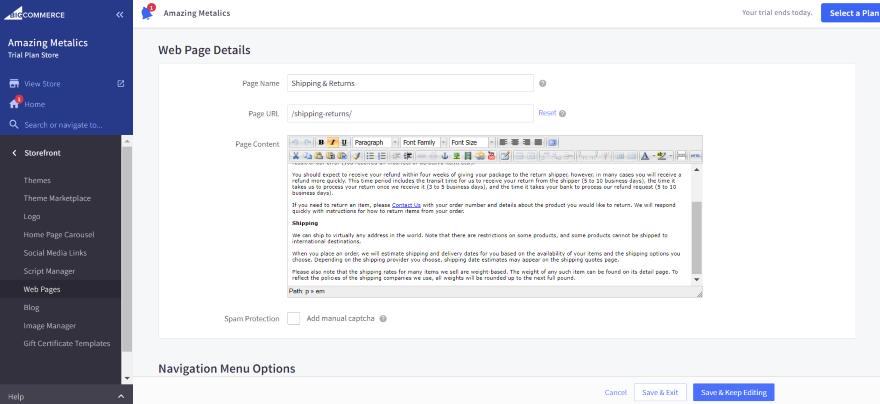Insert a numbered list
The height and width of the screenshot is (404, 880).
(382, 156)
